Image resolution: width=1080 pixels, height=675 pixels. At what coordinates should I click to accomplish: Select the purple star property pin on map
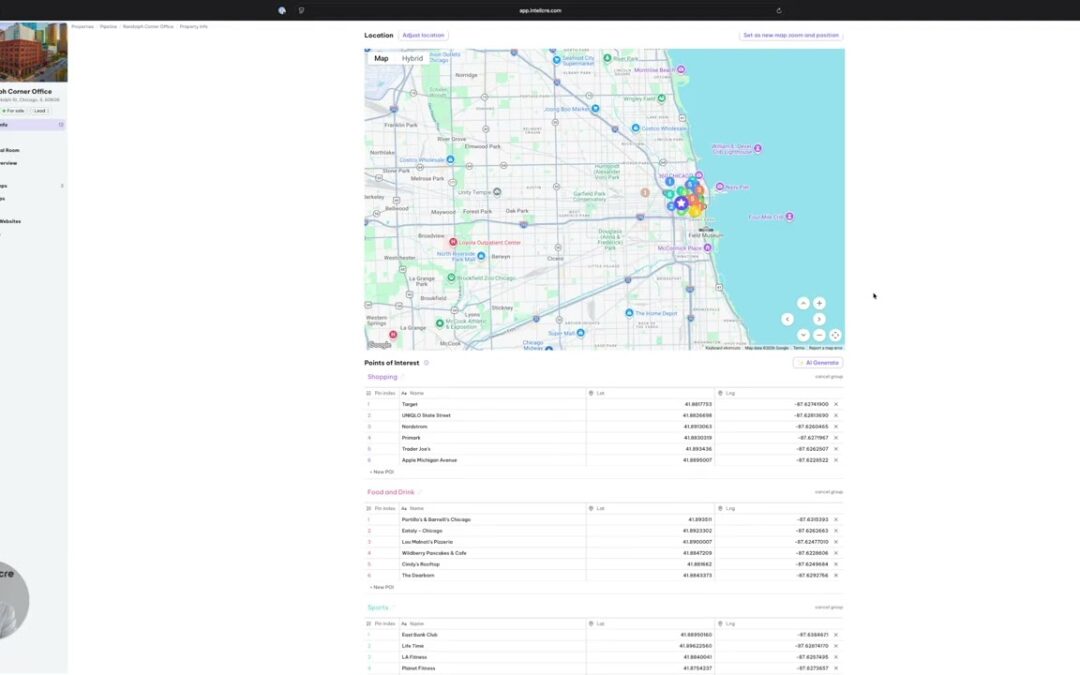pyautogui.click(x=681, y=203)
